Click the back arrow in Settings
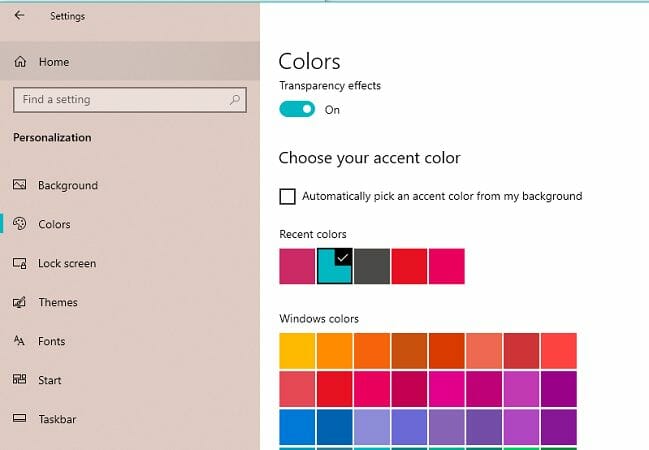Viewport: 649px width, 450px height. [x=19, y=16]
